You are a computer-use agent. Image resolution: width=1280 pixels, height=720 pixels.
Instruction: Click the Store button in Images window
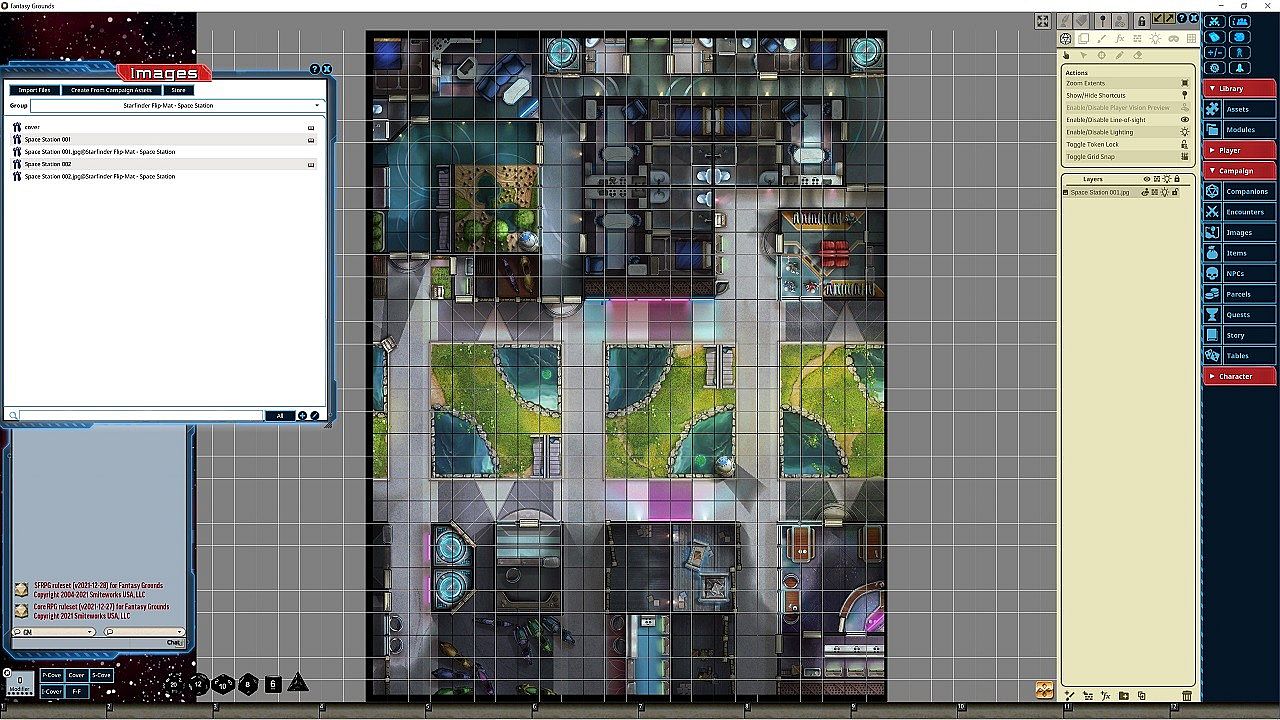[x=178, y=90]
